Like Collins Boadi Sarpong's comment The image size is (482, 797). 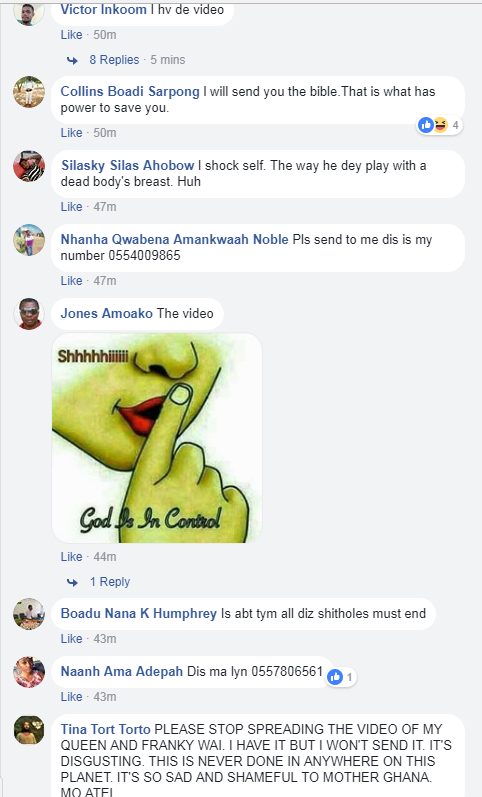pos(71,133)
